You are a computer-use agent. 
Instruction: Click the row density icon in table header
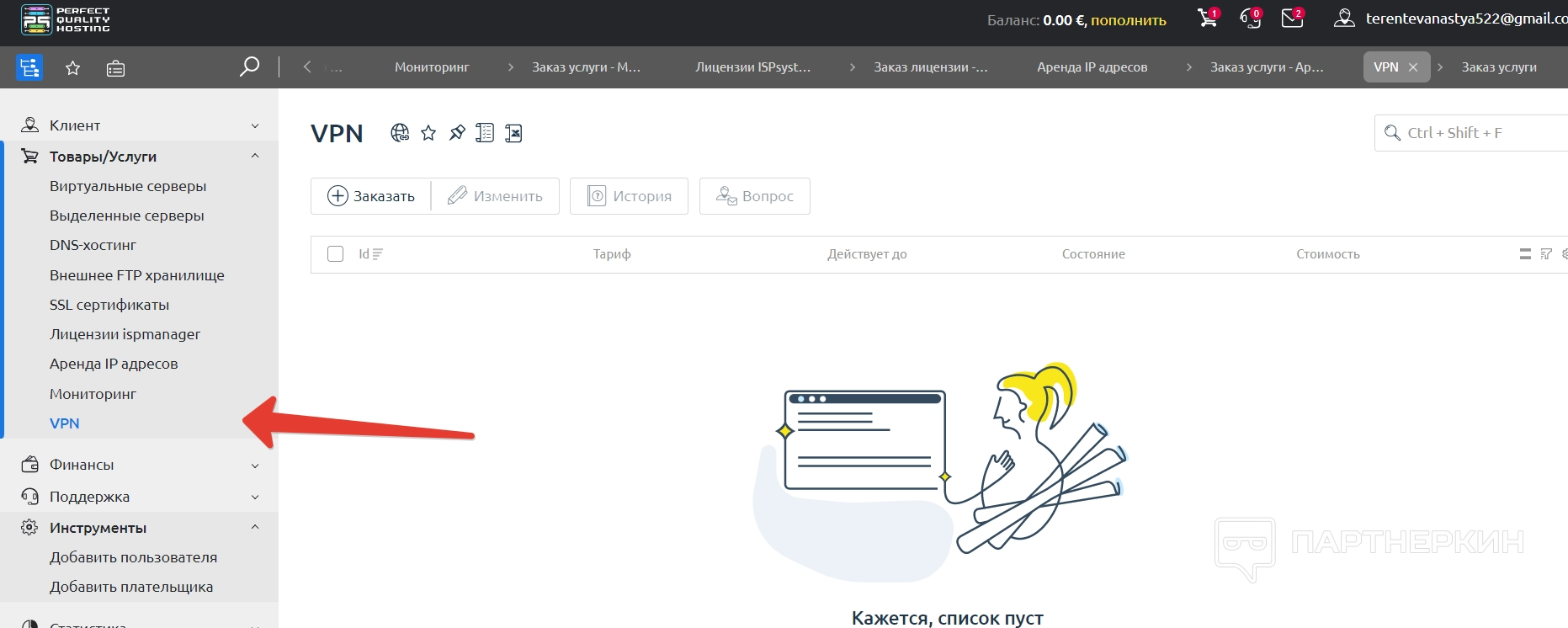tap(1525, 254)
